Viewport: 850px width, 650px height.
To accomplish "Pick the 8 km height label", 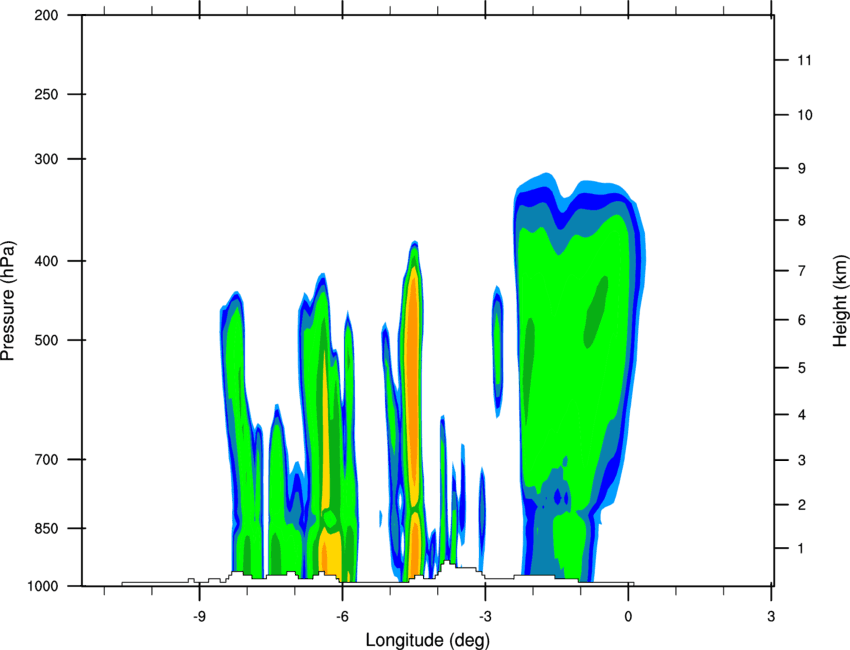I will tap(801, 220).
